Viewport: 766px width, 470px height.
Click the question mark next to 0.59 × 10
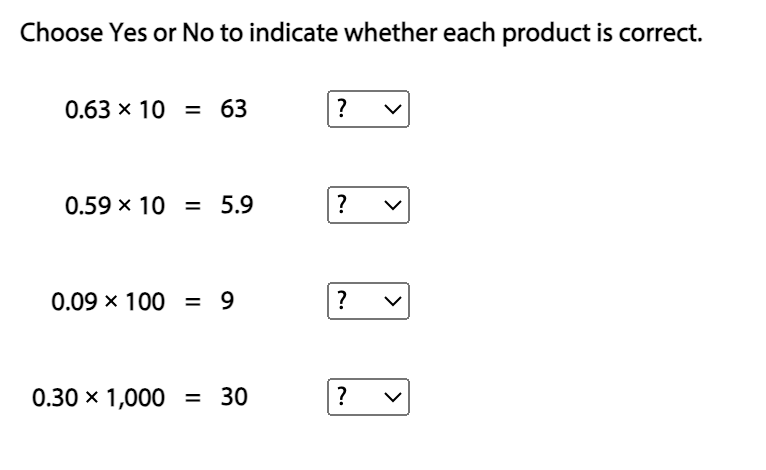[x=343, y=206]
